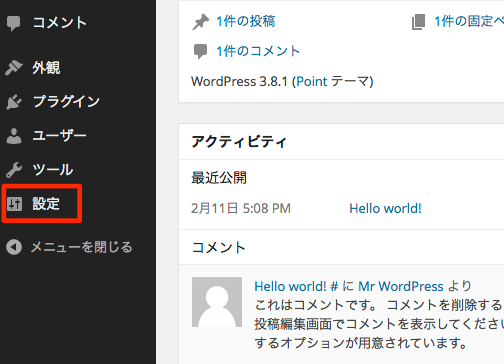Screen dimensions: 504x364
Task: Click the comment bubble icon in sidebar
Action: tap(14, 23)
